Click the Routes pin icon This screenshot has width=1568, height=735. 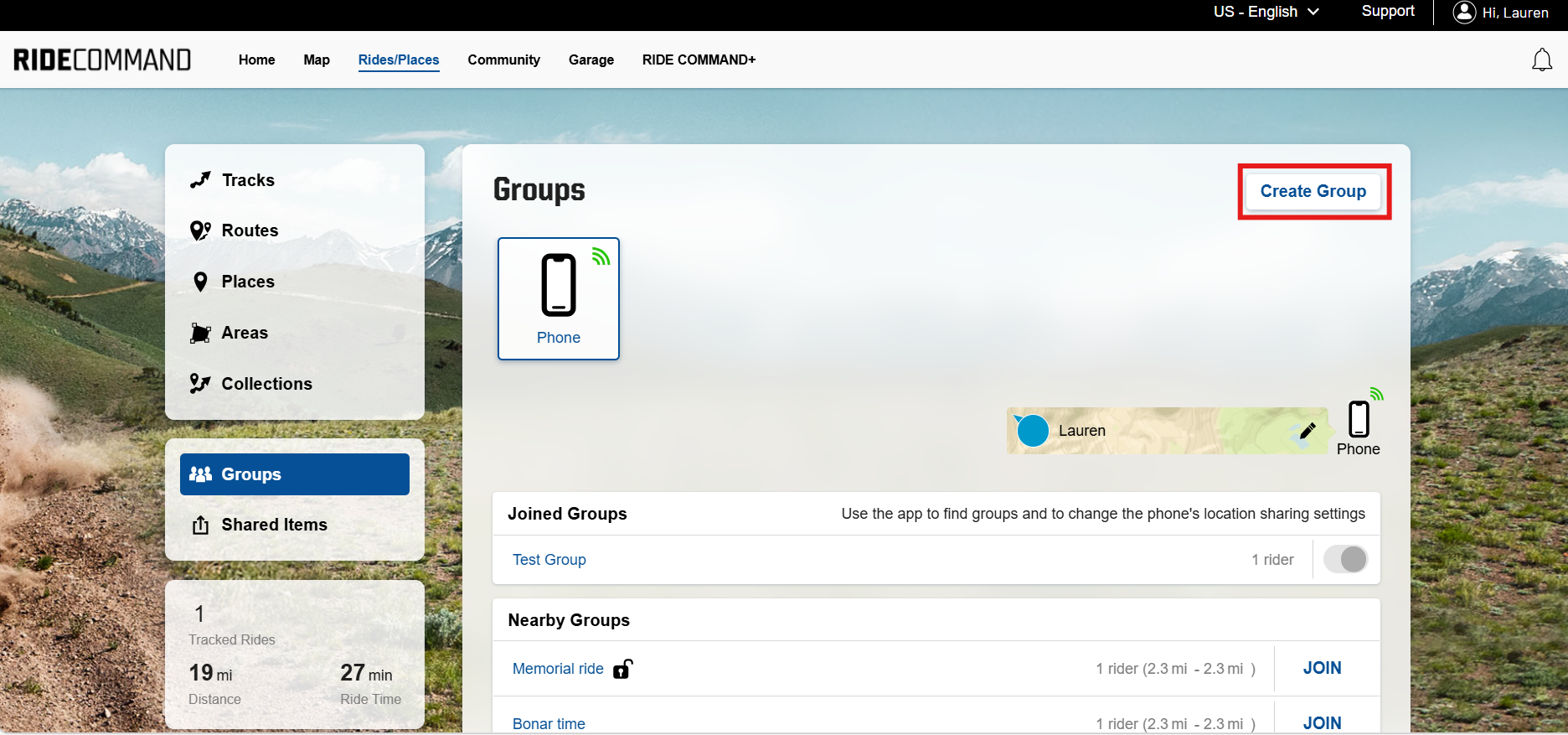[x=200, y=230]
